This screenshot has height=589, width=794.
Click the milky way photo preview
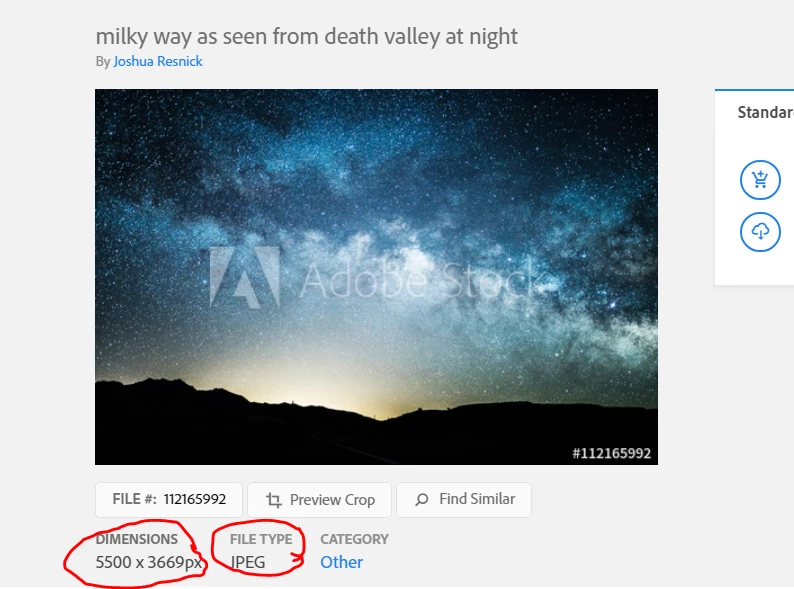pyautogui.click(x=376, y=277)
